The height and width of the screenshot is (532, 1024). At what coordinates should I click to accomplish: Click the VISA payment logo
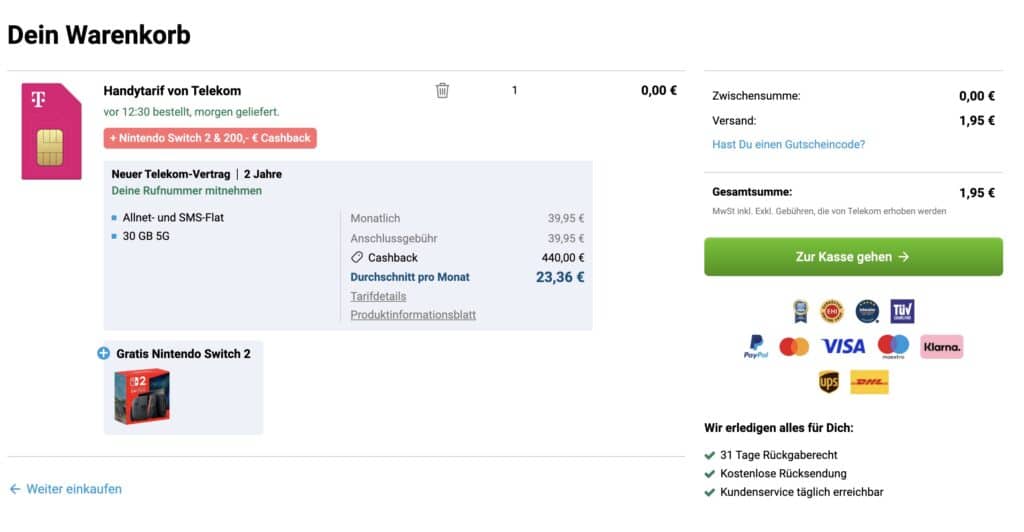(x=843, y=346)
